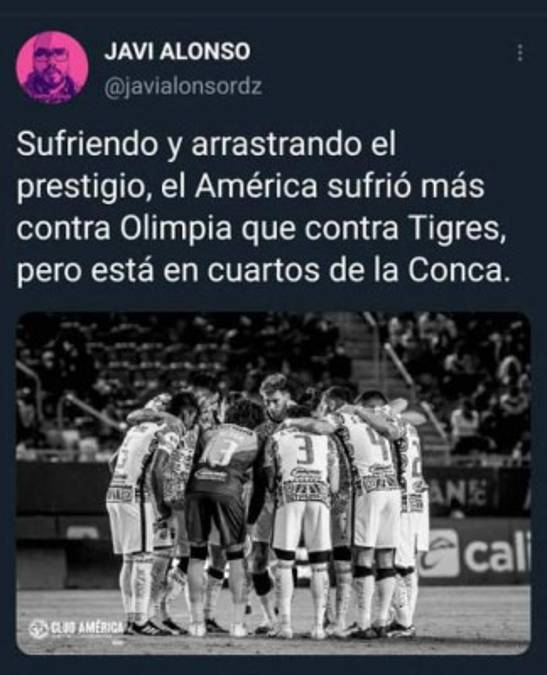Click the 'JAVI ALONSO' display name
Screen dimensions: 547x675
(x=177, y=52)
